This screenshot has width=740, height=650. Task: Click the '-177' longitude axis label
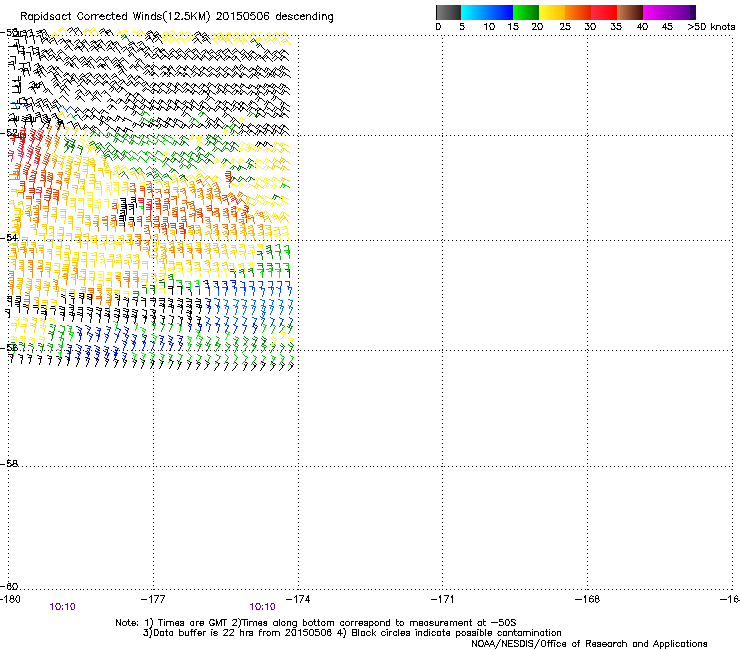[x=153, y=599]
